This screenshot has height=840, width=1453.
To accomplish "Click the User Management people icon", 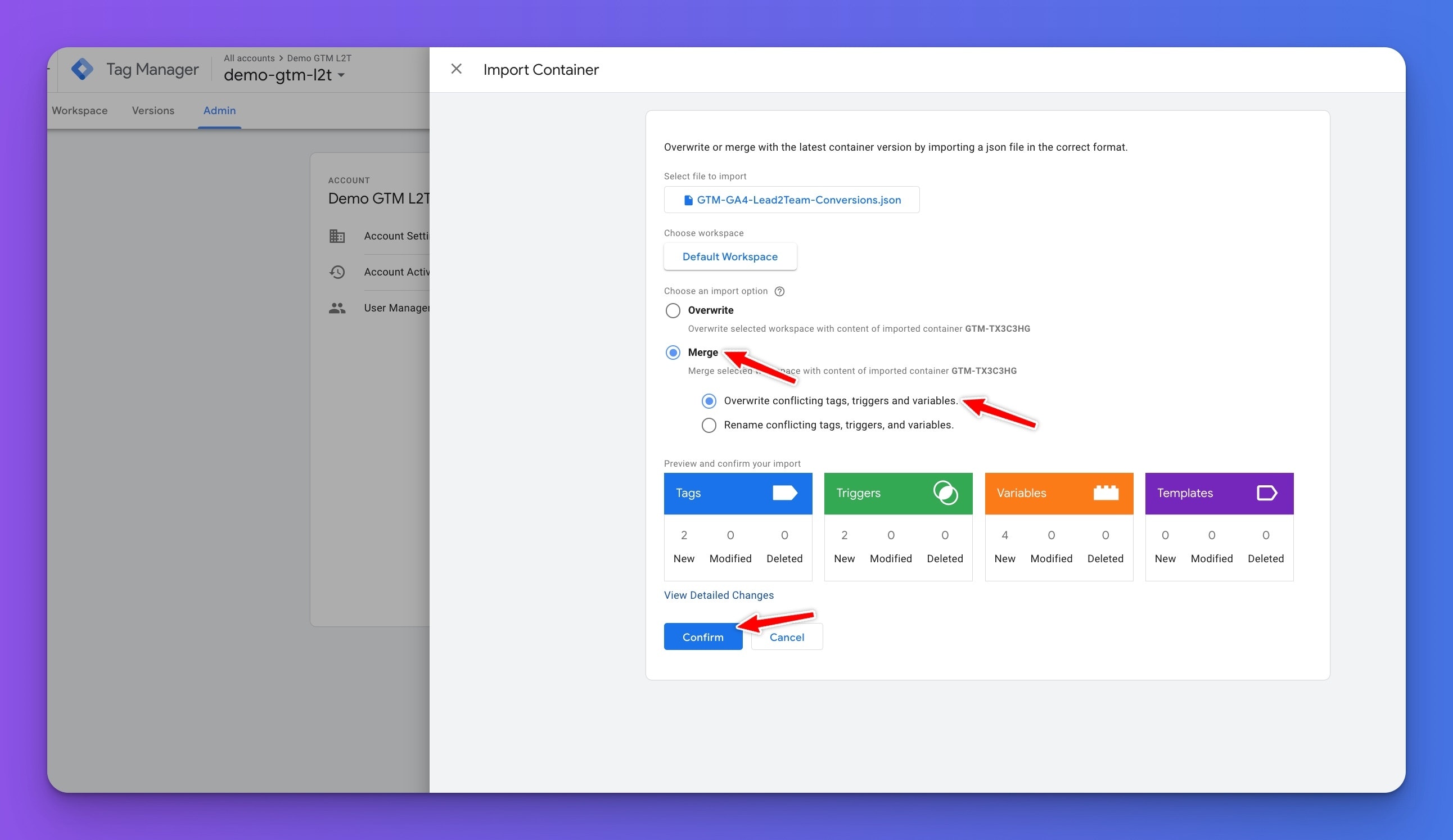I will coord(337,308).
